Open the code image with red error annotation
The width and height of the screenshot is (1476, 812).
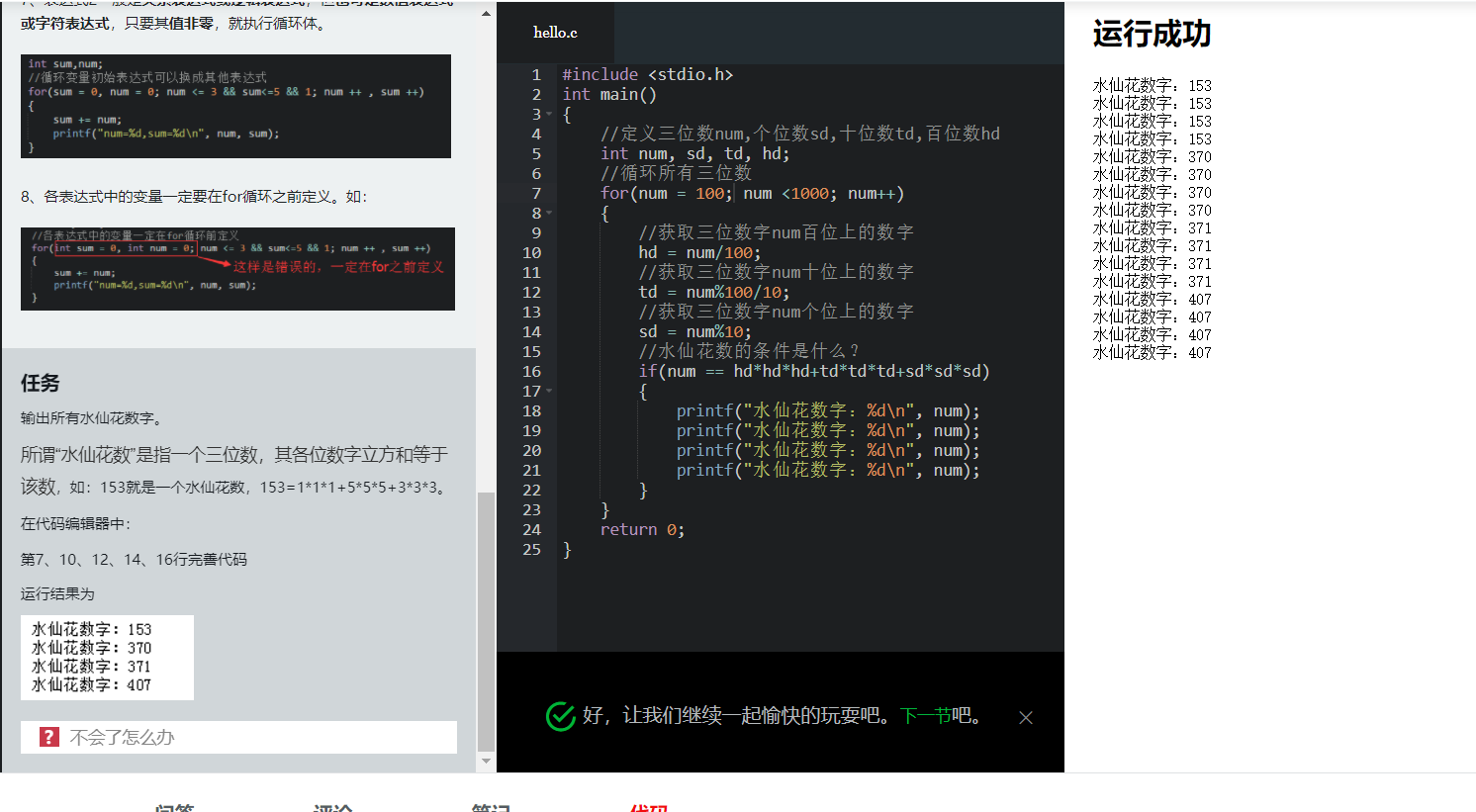[237, 269]
